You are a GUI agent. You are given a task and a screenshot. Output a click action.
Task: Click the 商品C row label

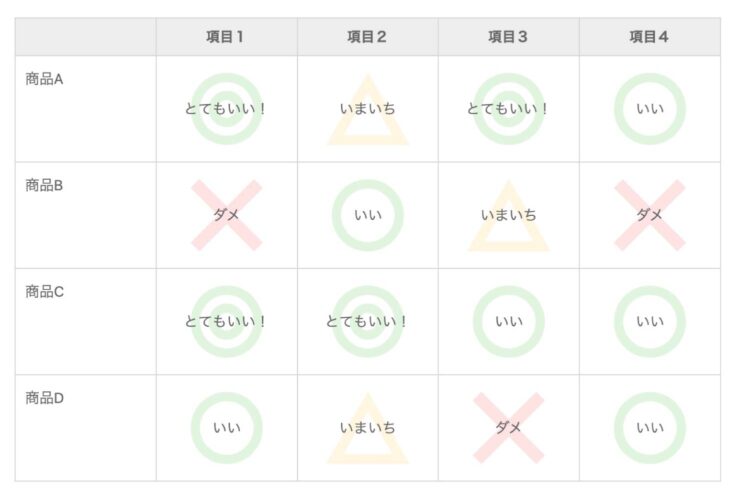point(44,292)
